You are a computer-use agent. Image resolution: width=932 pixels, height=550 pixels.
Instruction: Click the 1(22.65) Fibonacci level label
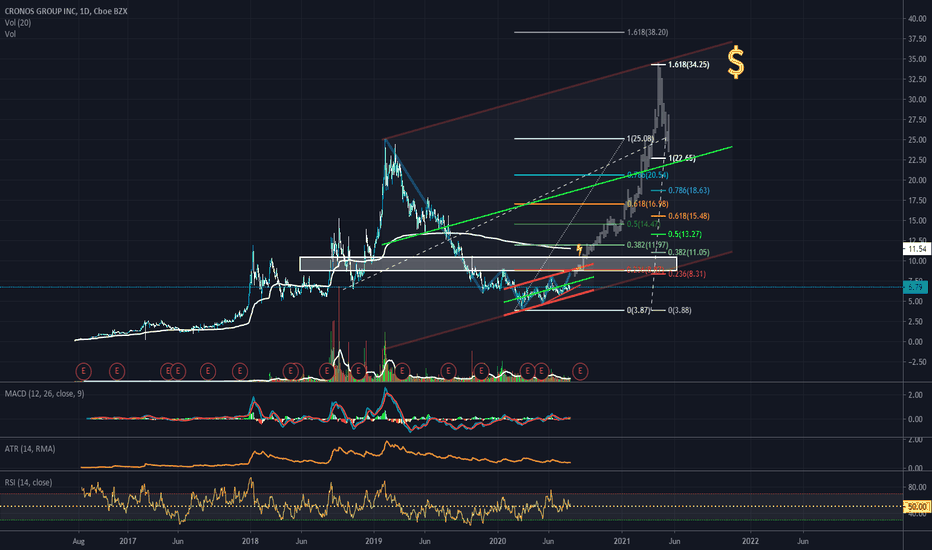coord(682,158)
